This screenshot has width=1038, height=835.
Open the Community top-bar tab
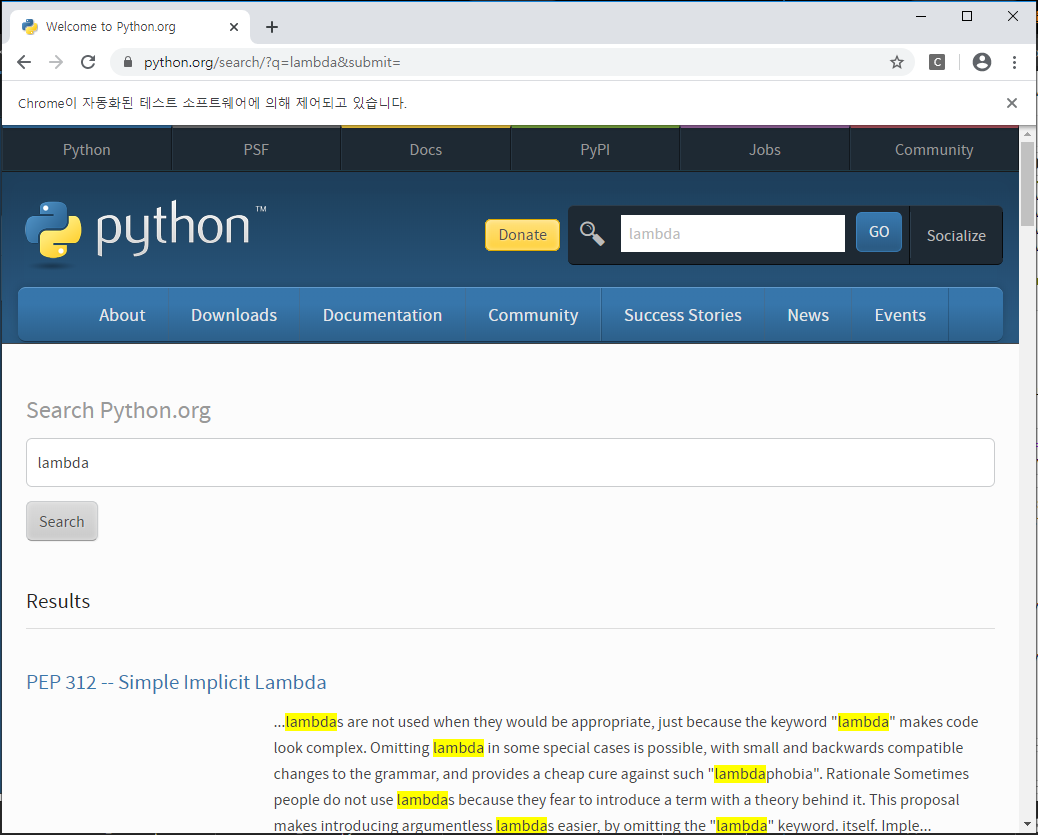[x=934, y=150]
